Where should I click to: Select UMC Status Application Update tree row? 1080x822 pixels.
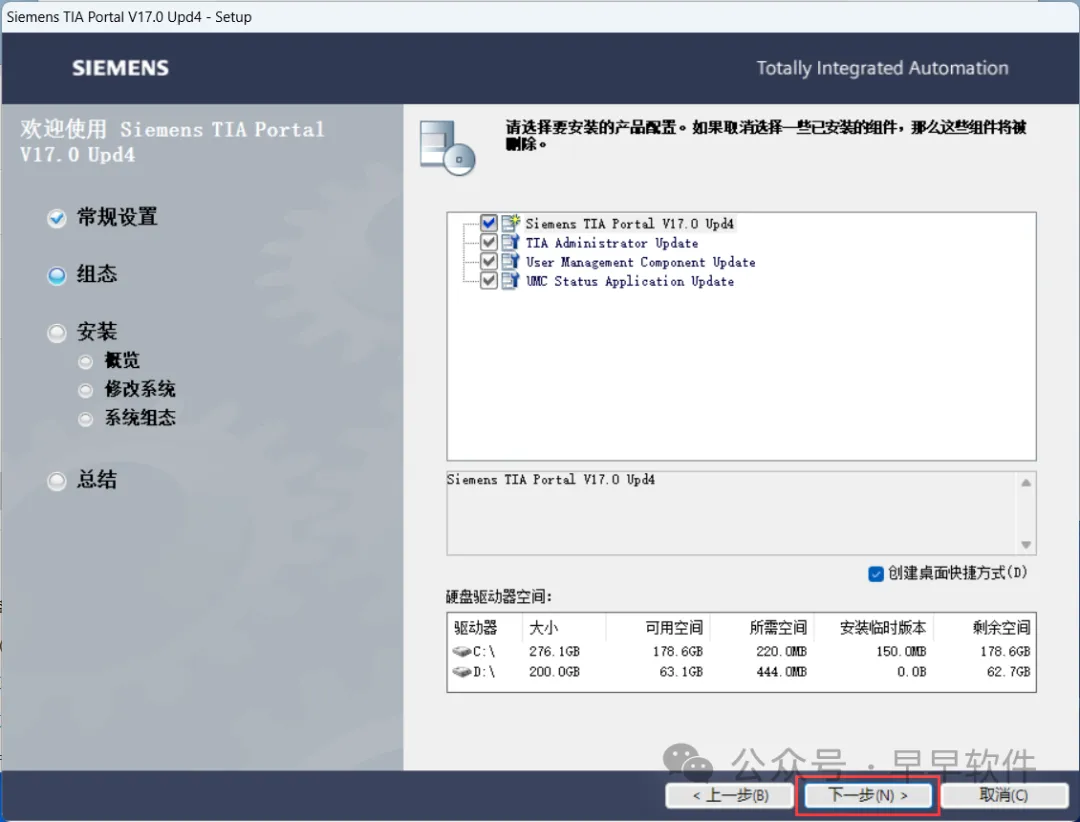(x=630, y=281)
